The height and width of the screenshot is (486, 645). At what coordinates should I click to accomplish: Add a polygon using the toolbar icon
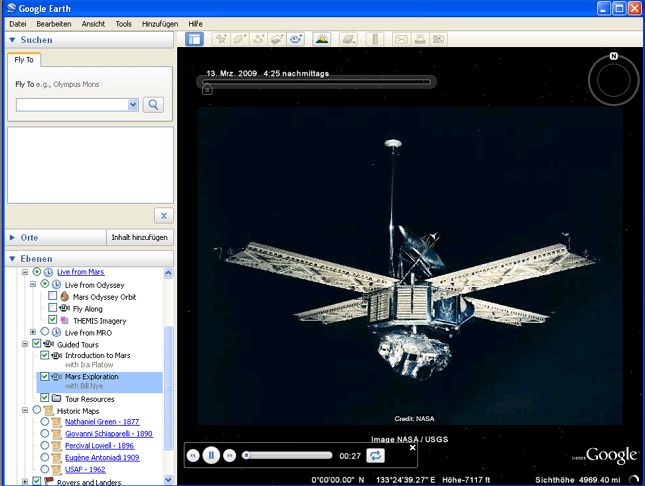pos(240,39)
